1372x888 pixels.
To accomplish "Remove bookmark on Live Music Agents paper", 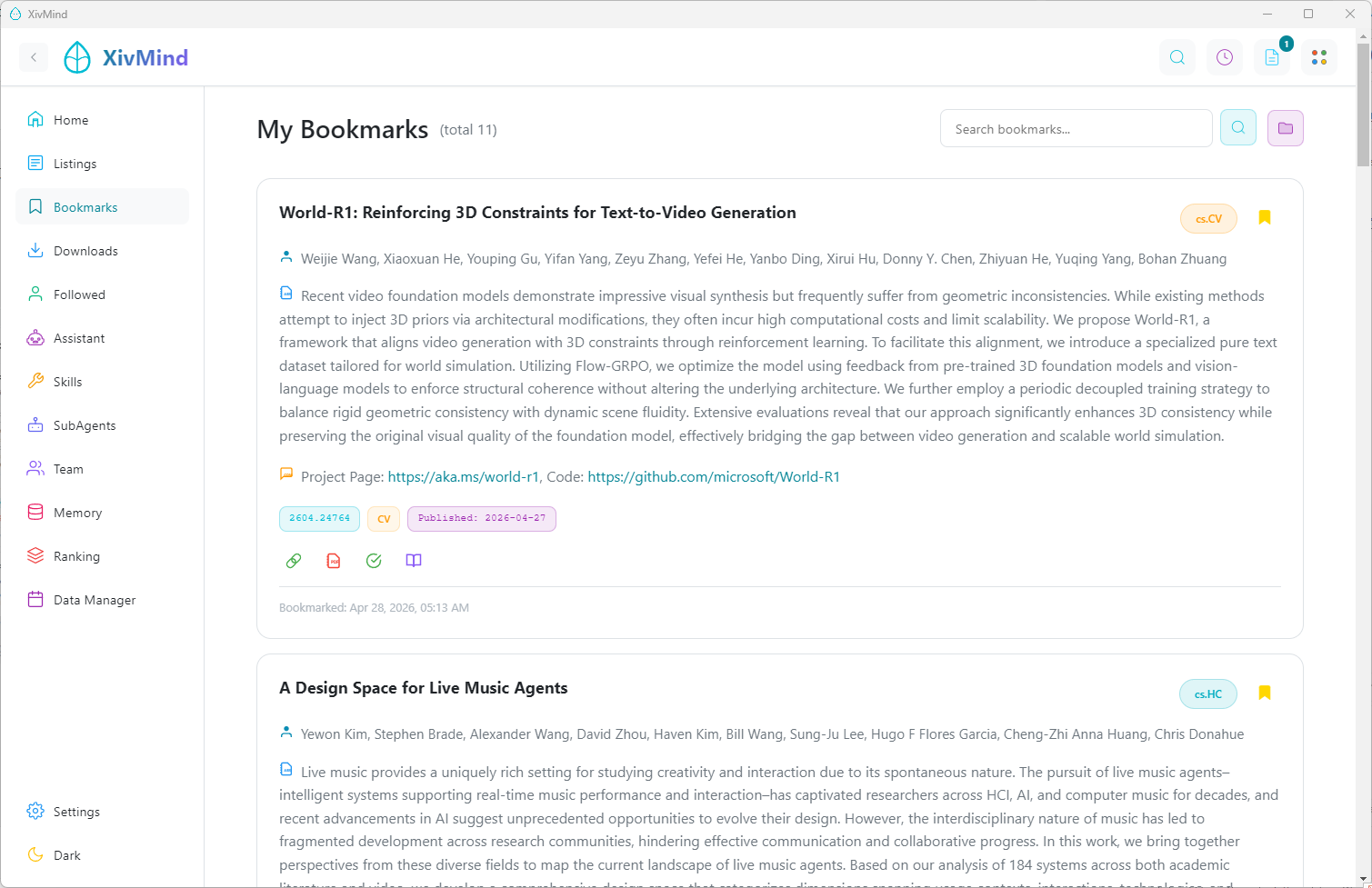I will click(x=1265, y=693).
